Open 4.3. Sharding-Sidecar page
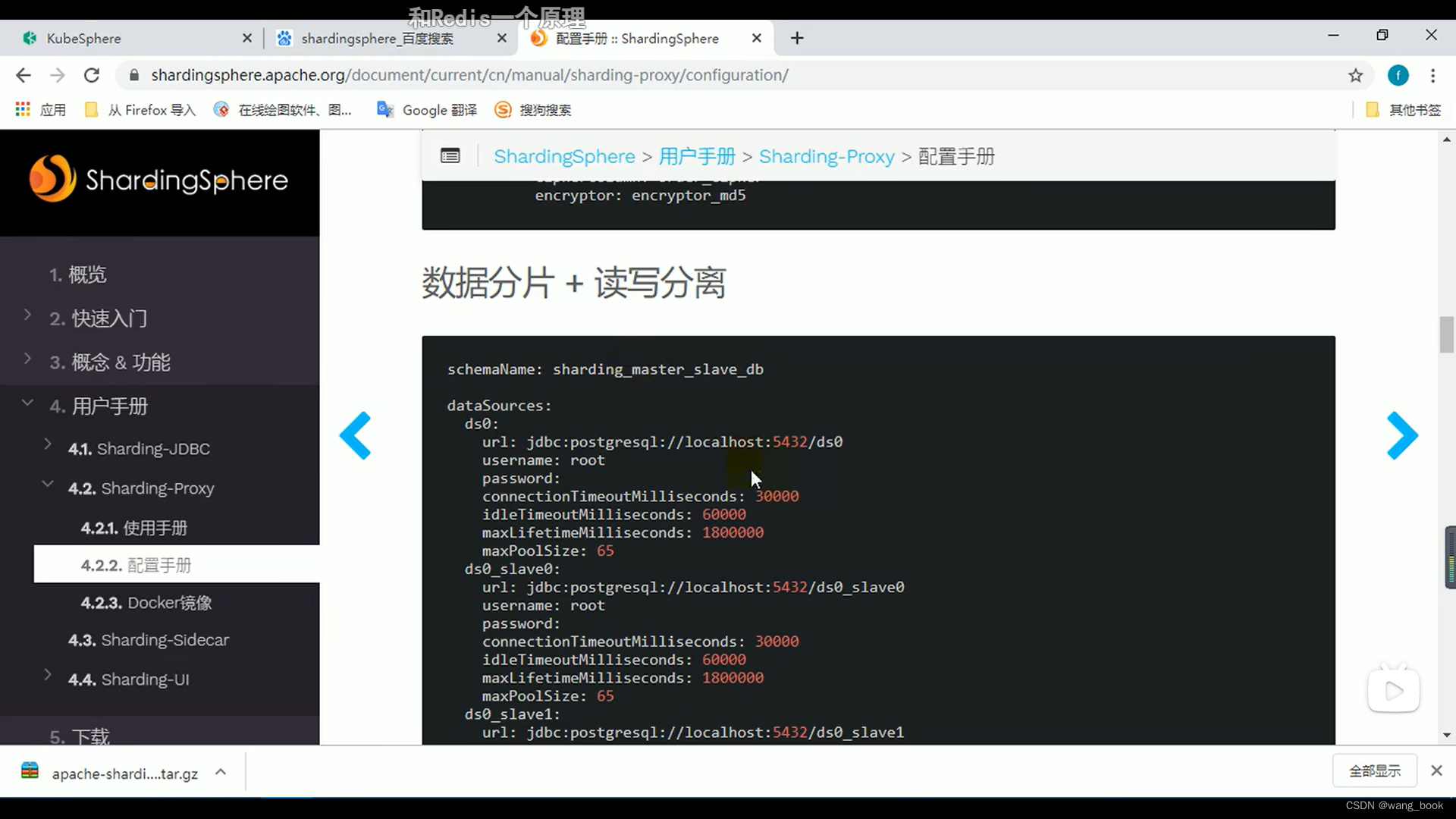 tap(148, 640)
